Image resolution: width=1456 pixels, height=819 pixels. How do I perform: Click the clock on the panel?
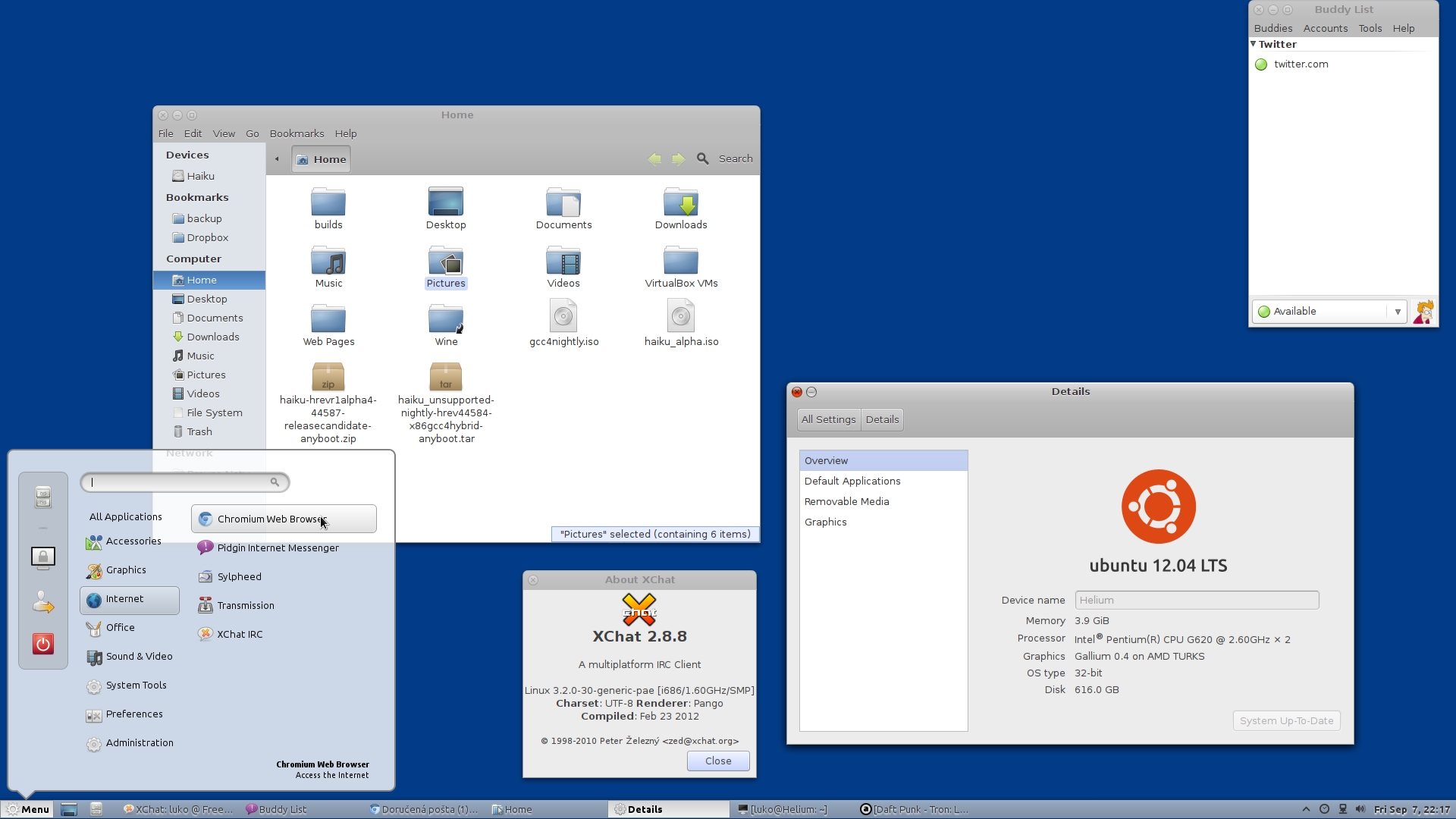pyautogui.click(x=1411, y=809)
